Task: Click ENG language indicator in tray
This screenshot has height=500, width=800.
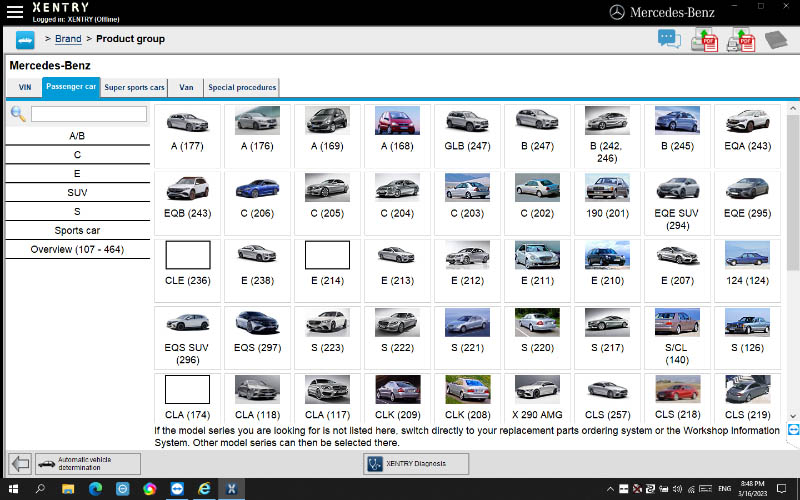Action: 724,489
